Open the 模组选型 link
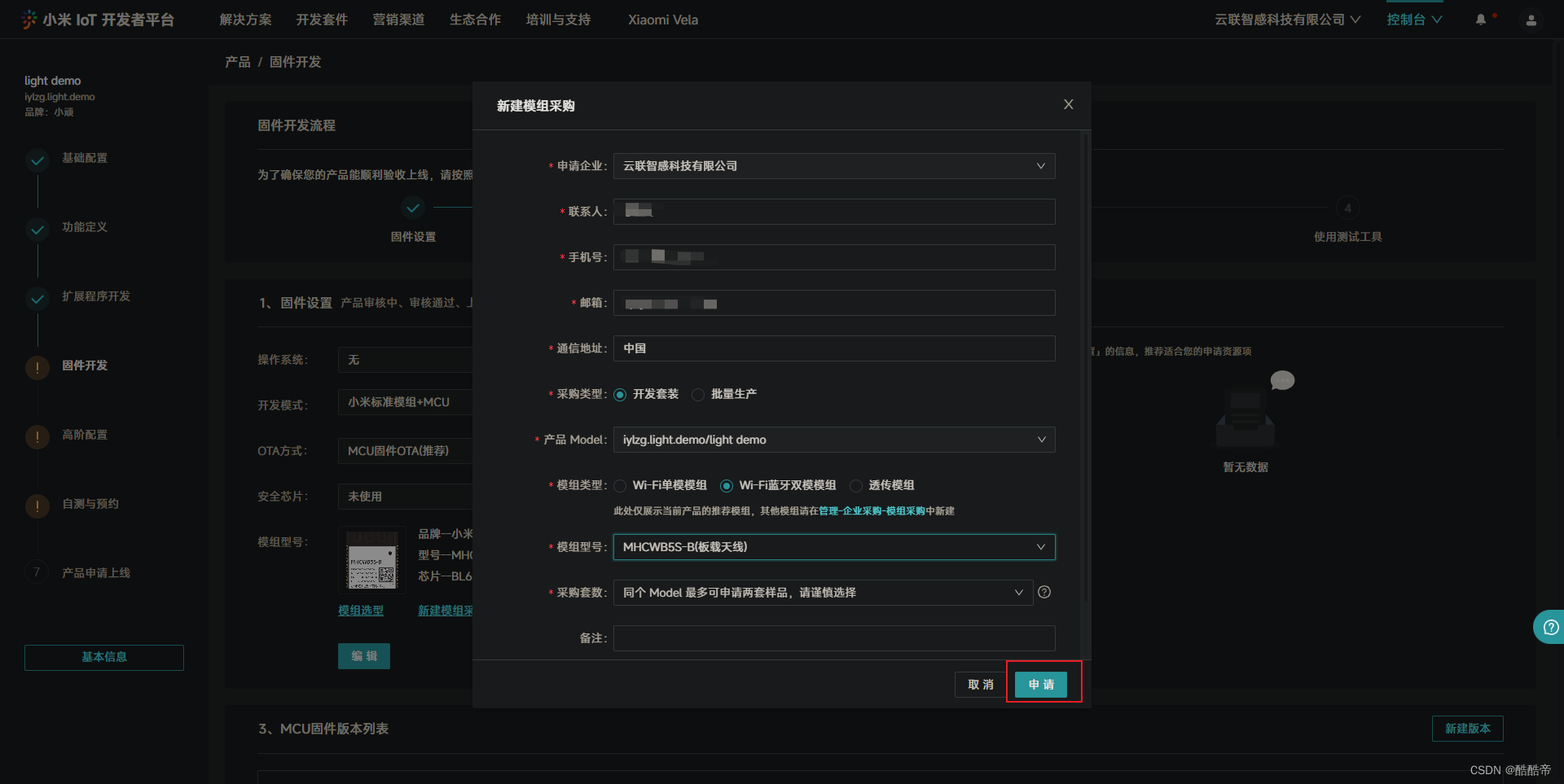This screenshot has height=784, width=1564. [361, 611]
